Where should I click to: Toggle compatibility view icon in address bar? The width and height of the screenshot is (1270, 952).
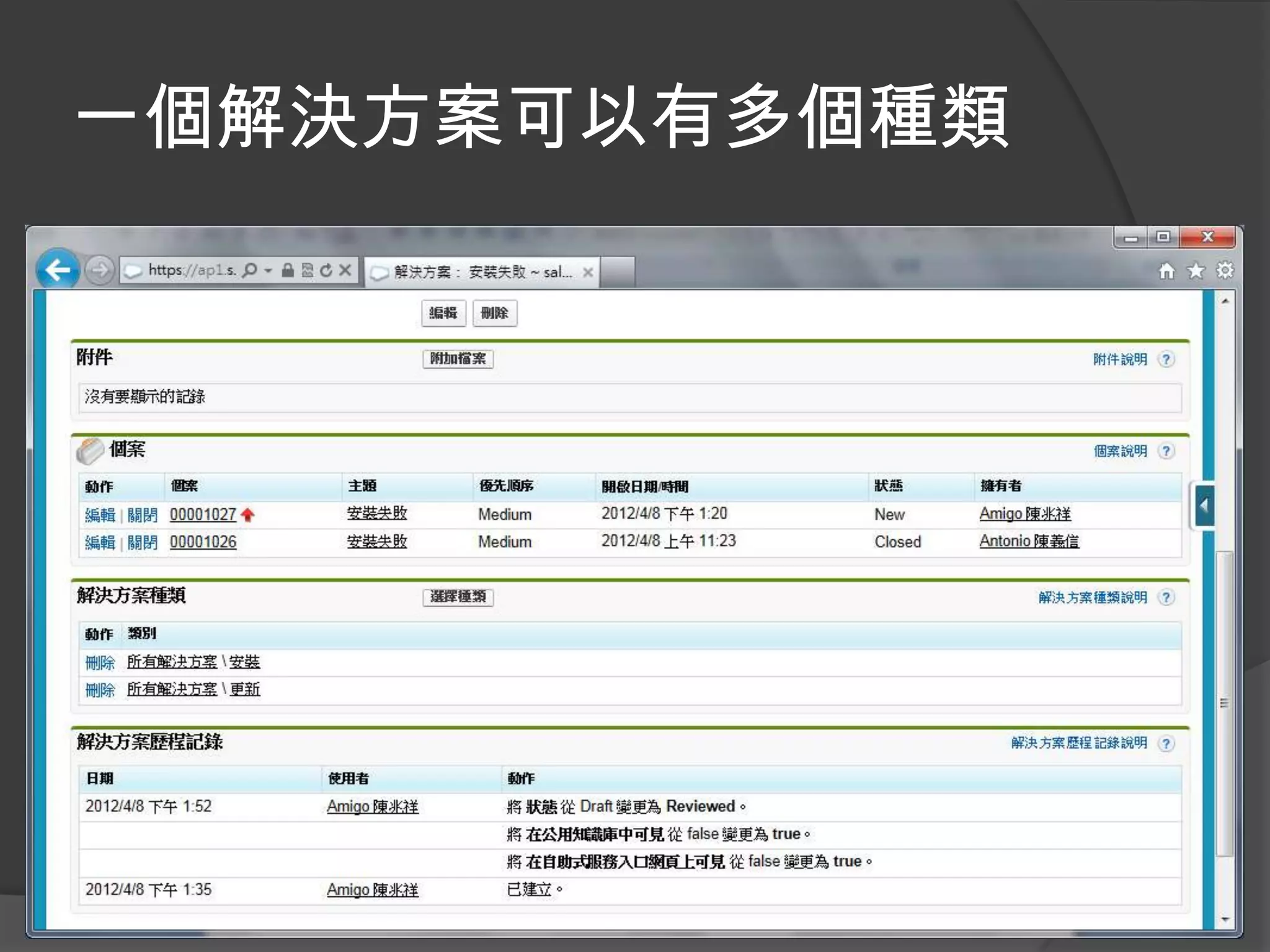click(308, 270)
